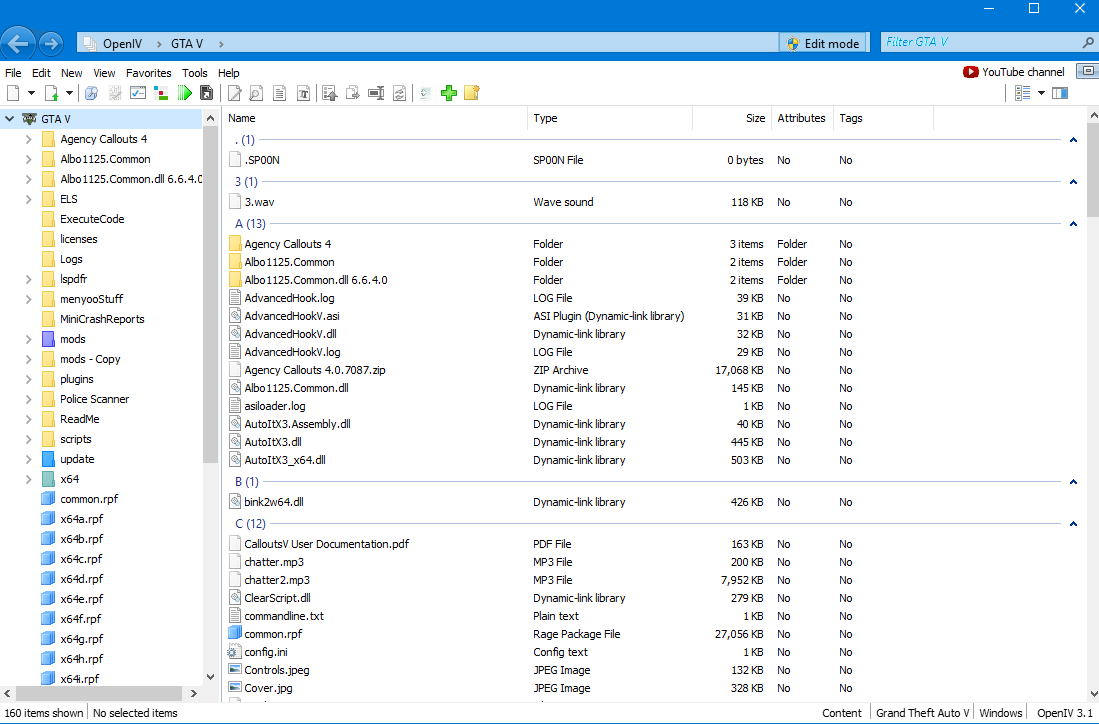Sort by the Size column header

point(732,118)
